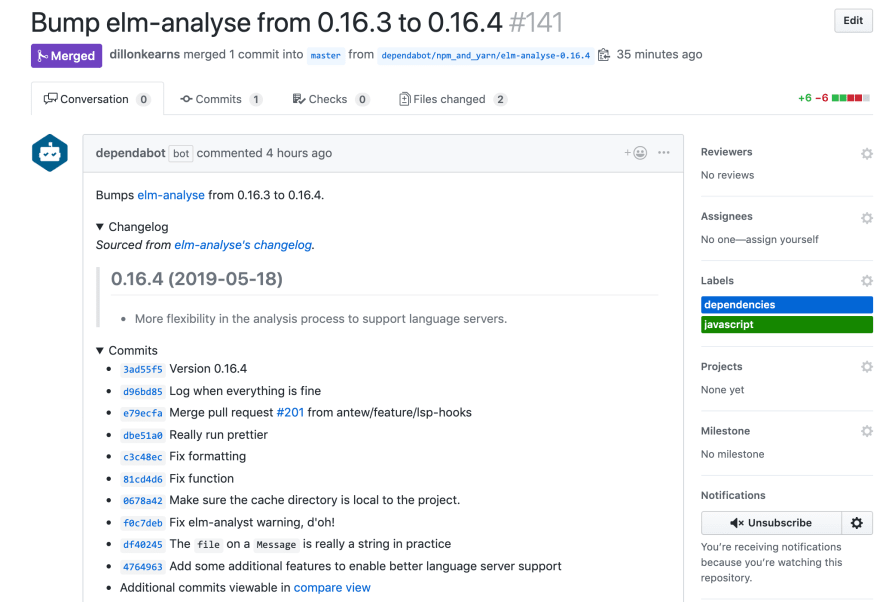880x602 pixels.
Task: Click the diffstat +6 −6 bar
Action: point(833,98)
